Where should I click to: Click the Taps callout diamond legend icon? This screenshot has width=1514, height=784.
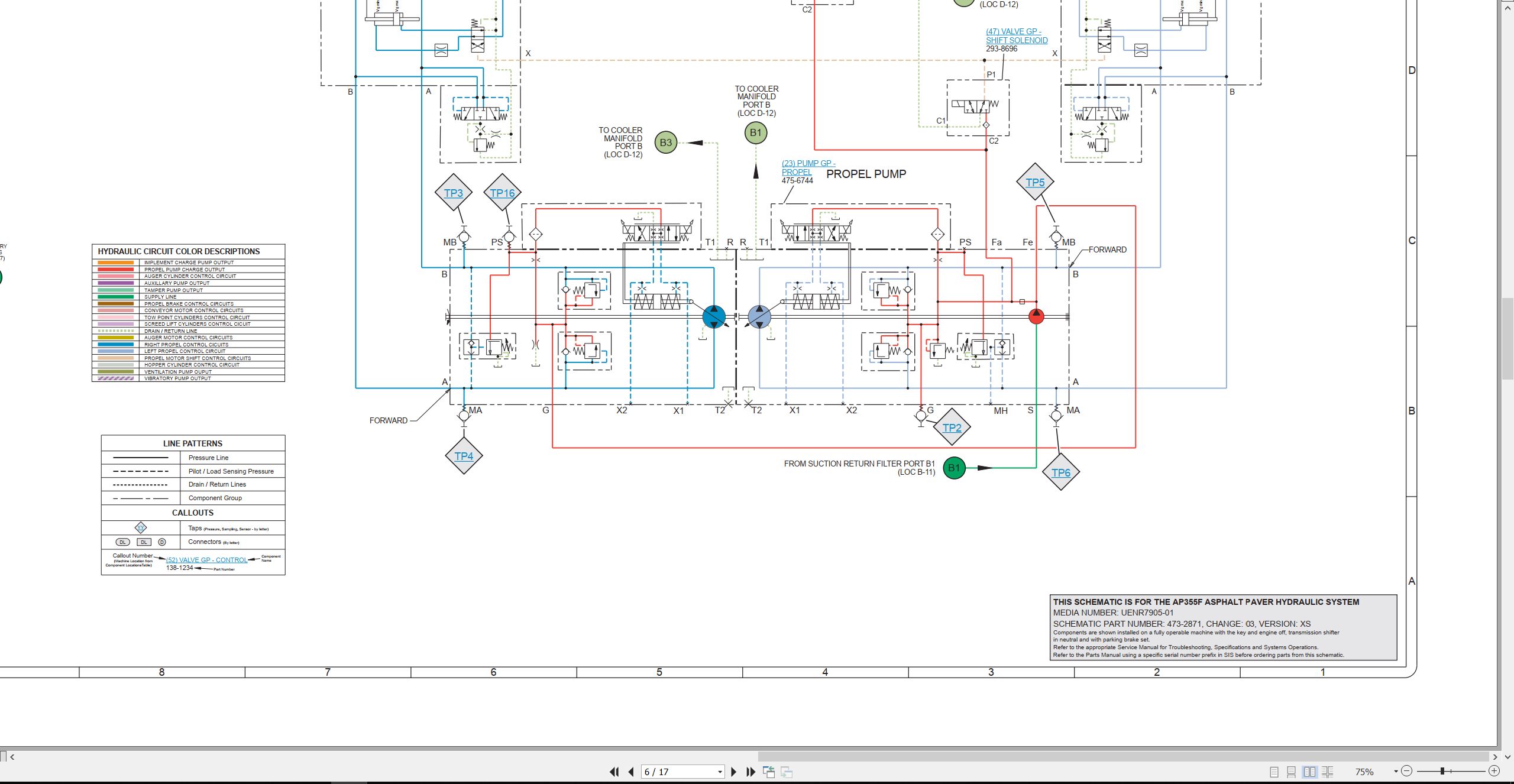141,527
